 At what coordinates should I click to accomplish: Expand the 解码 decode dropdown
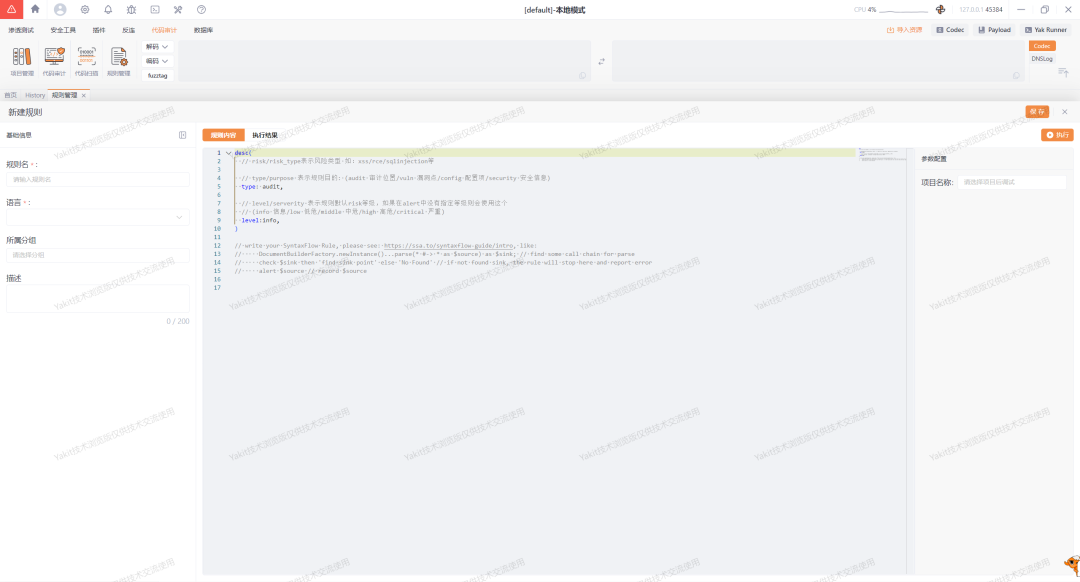coord(157,47)
